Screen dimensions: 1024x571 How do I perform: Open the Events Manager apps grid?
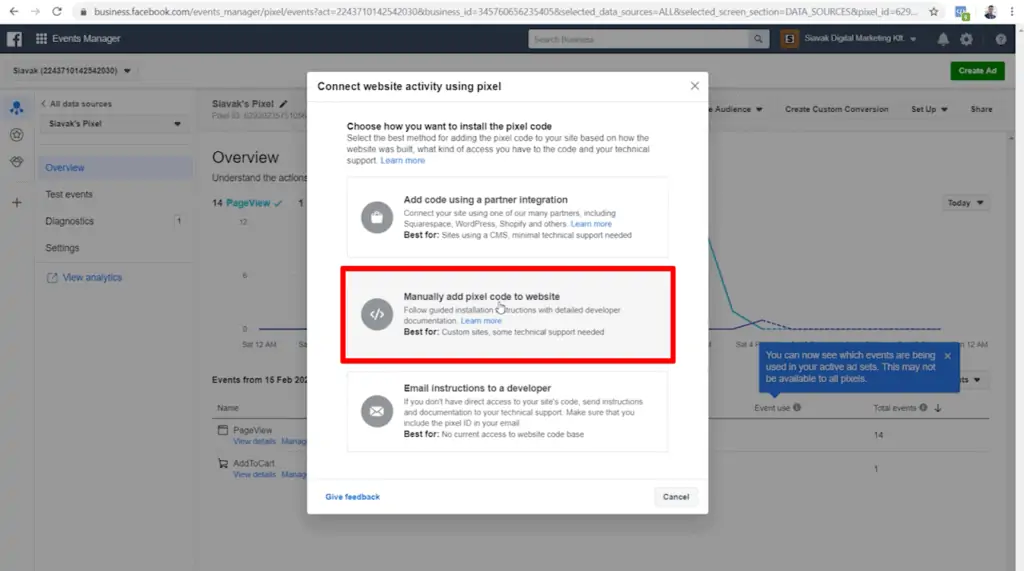coord(41,39)
